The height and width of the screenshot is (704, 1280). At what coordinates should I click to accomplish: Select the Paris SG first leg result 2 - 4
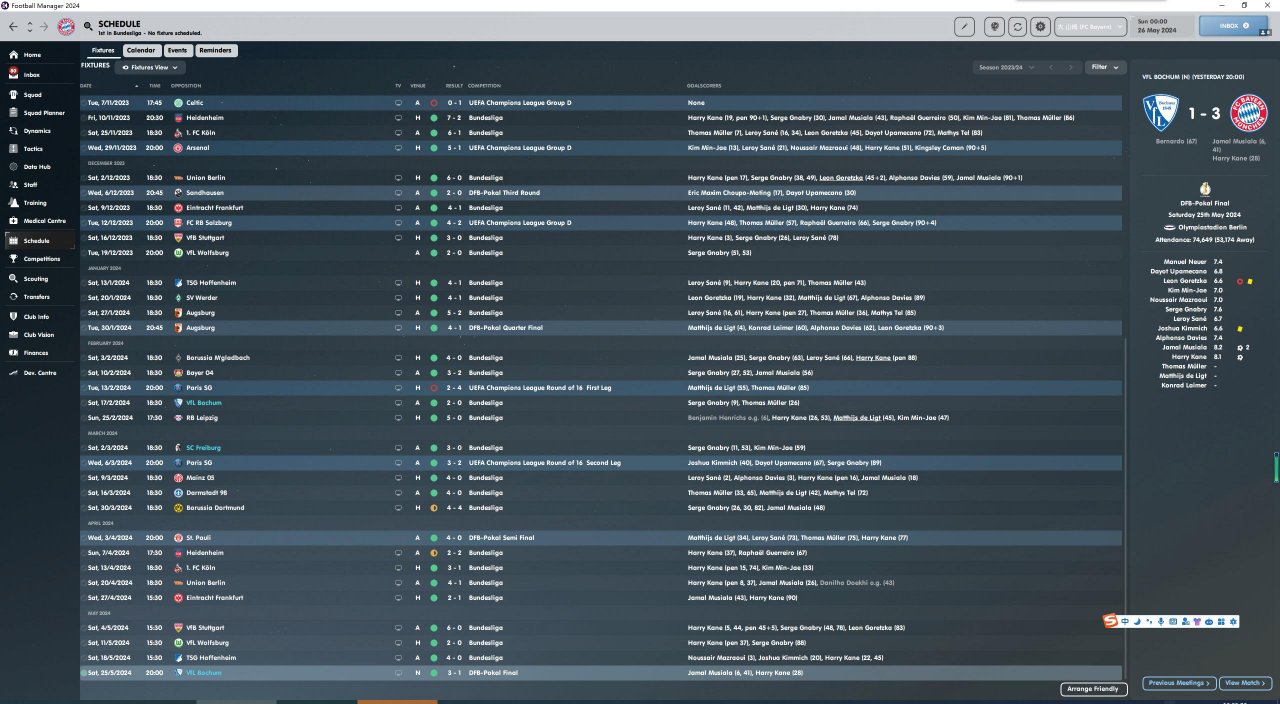click(x=454, y=387)
